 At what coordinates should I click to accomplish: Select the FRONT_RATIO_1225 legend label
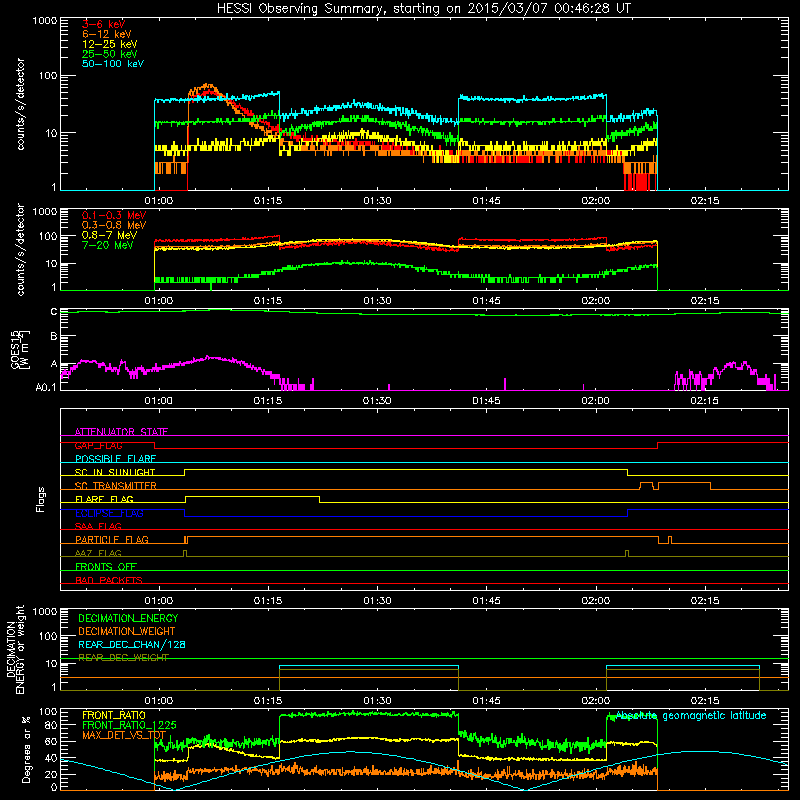coord(129,725)
